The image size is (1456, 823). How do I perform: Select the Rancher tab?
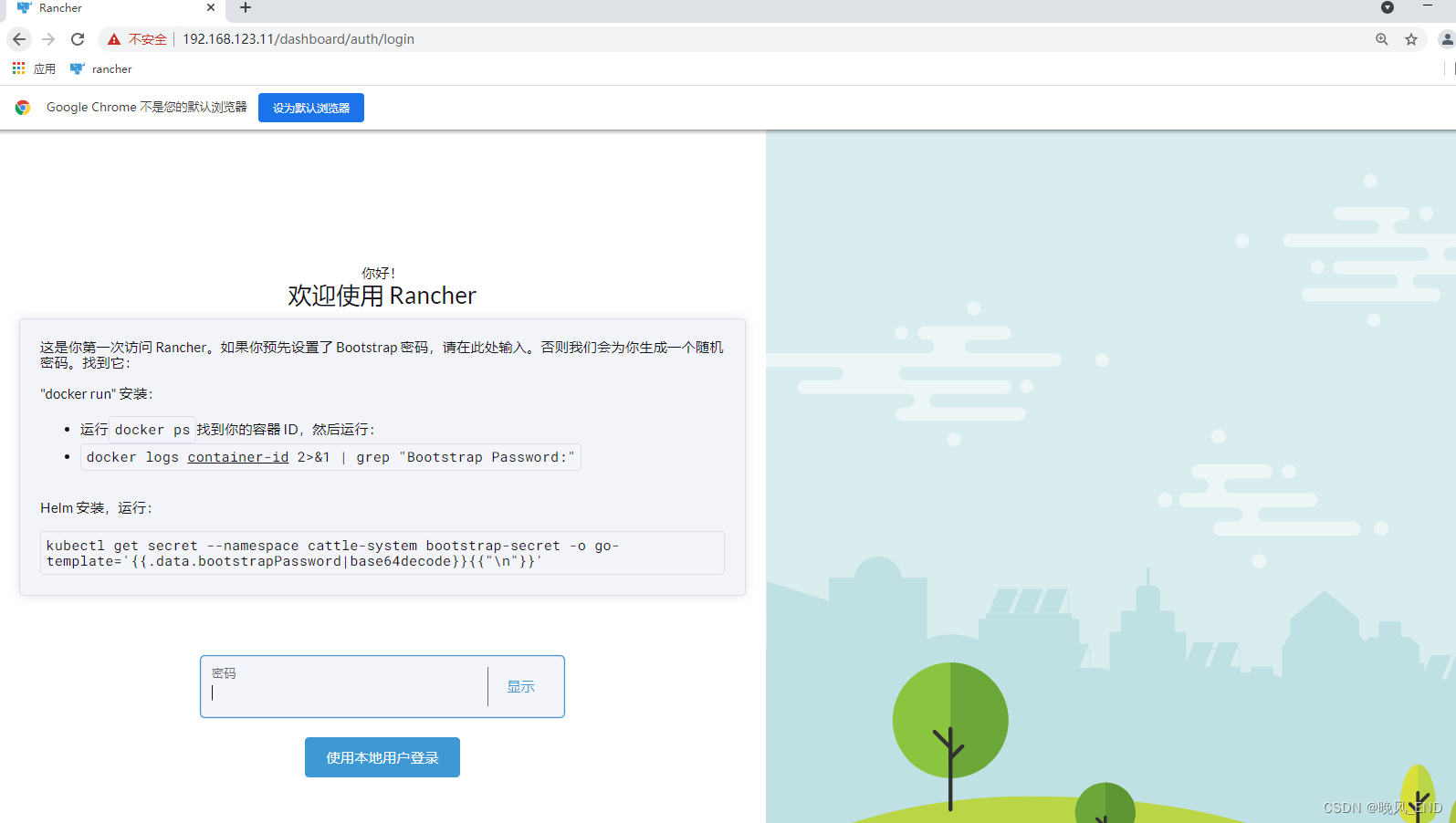pyautogui.click(x=114, y=8)
